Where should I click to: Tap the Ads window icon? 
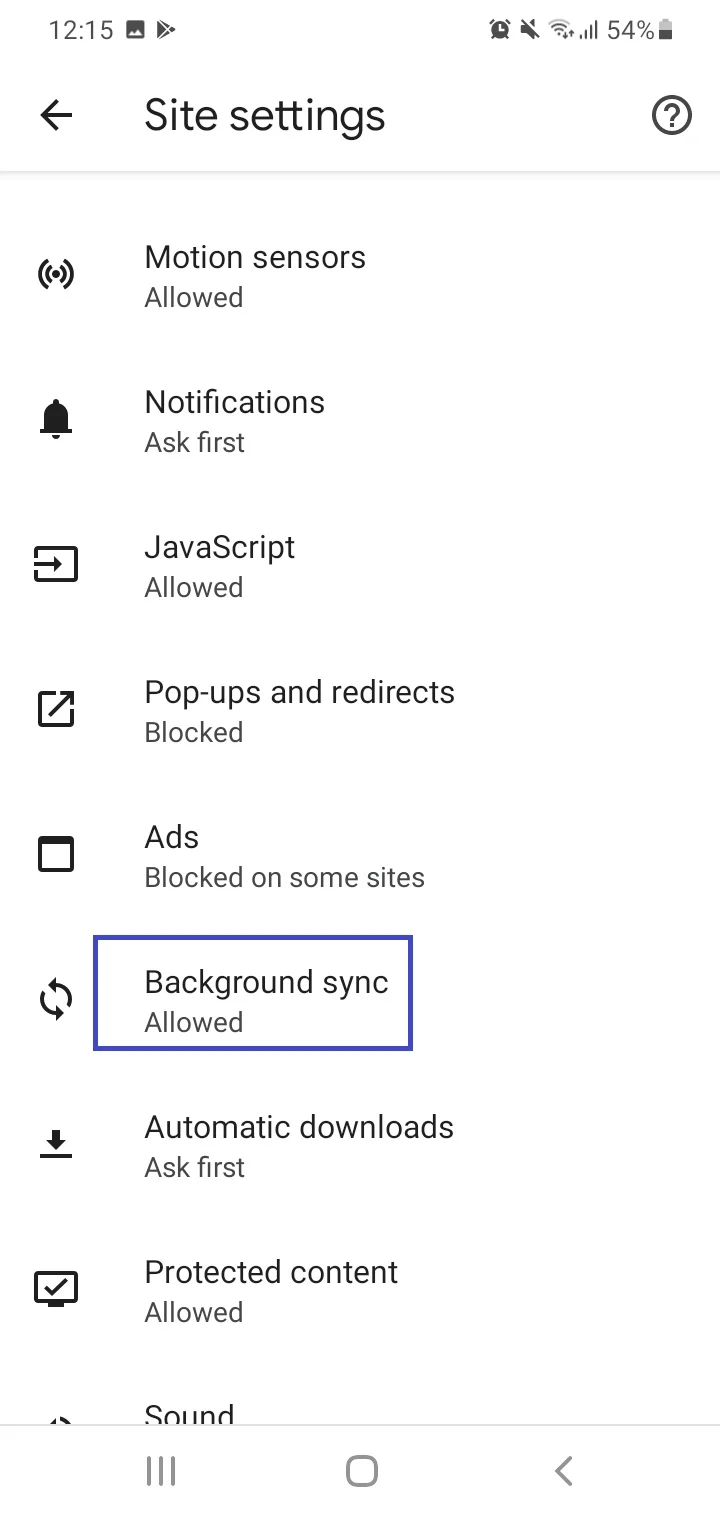56,854
